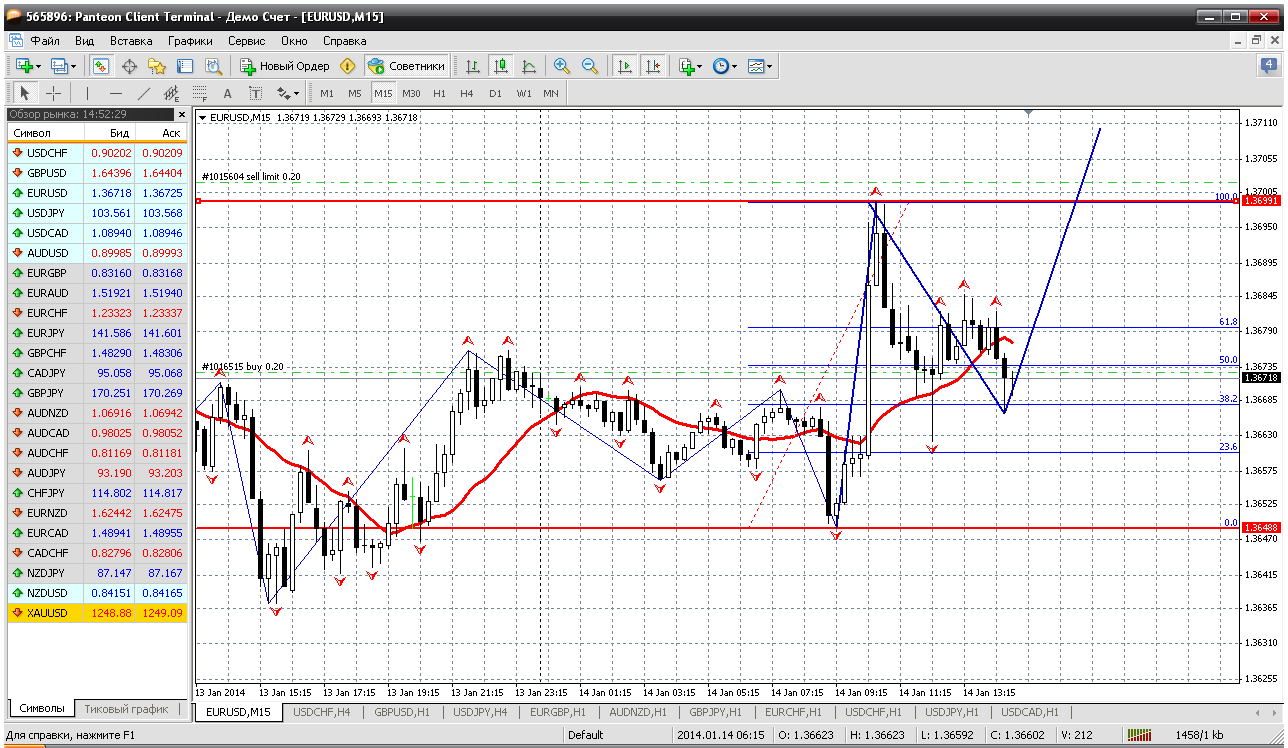This screenshot has height=748, width=1288.
Task: Switch chart to bar chart type
Action: [473, 66]
